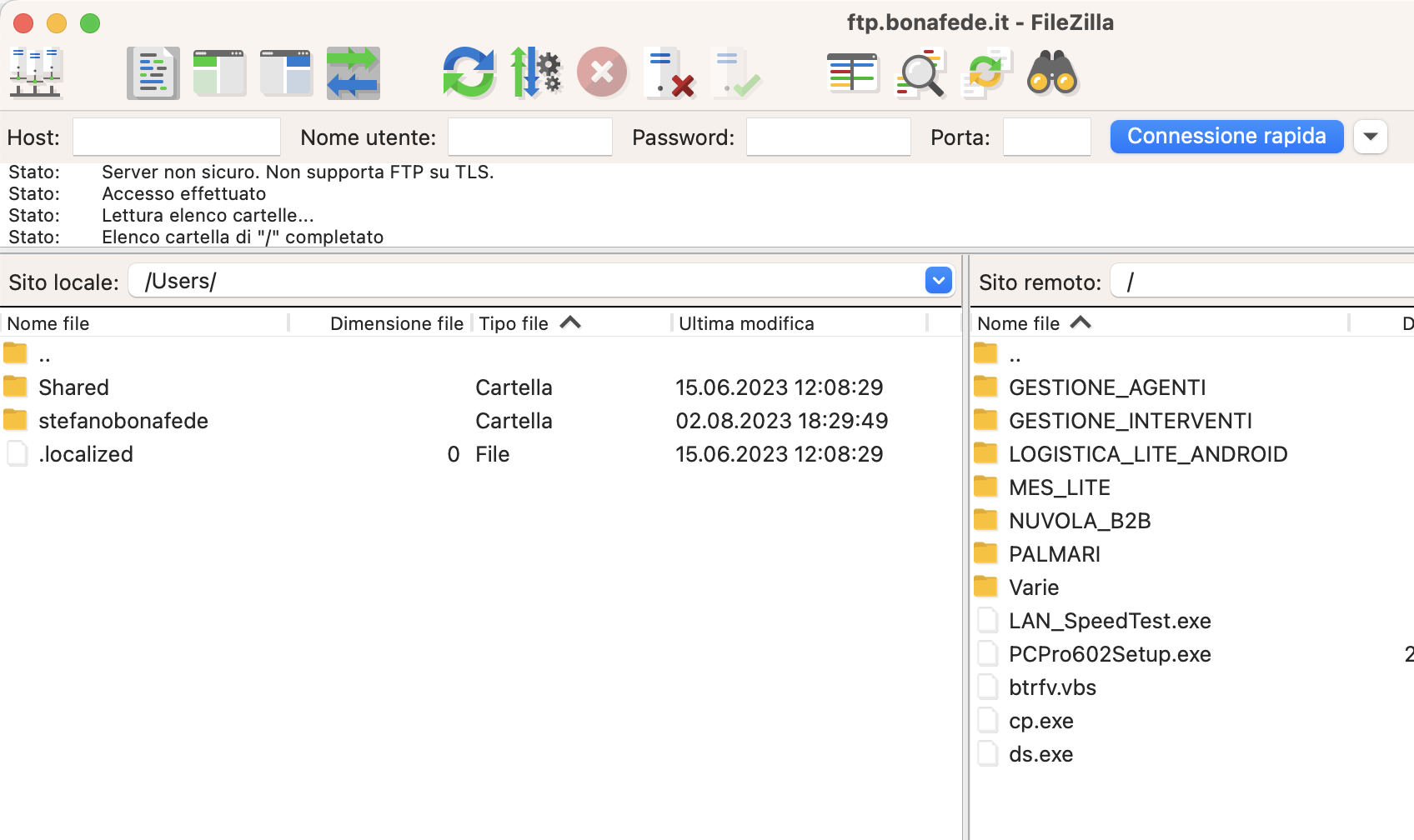The height and width of the screenshot is (840, 1414).
Task: Select the Varie remote folder
Action: point(1192,587)
